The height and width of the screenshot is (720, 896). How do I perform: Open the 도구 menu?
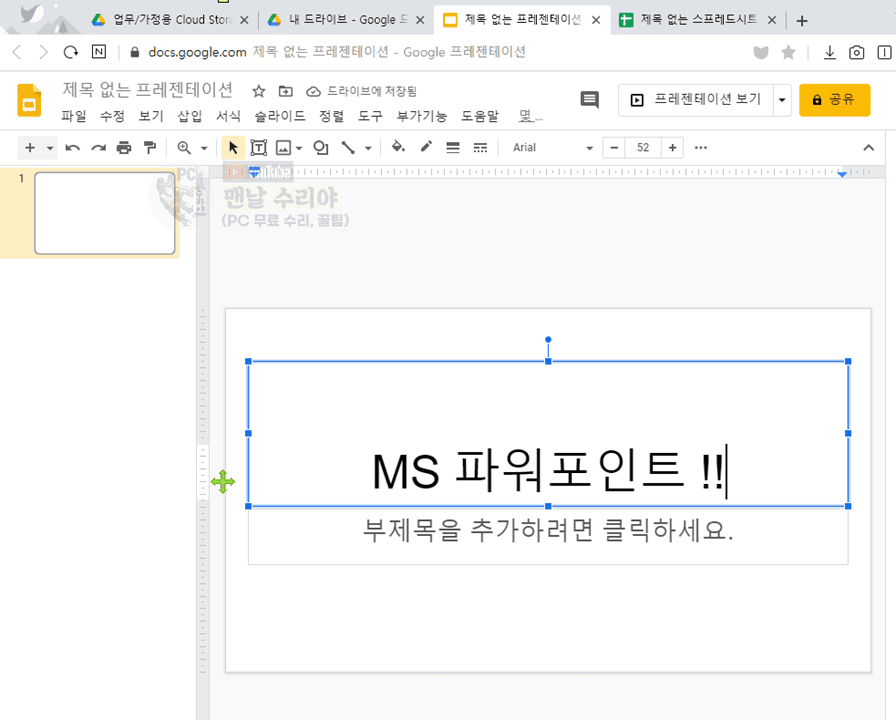(370, 116)
